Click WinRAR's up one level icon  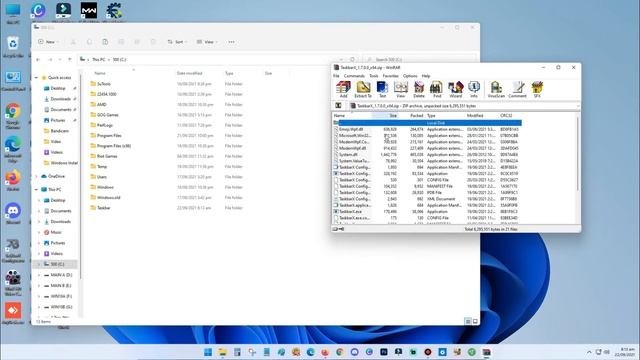pyautogui.click(x=338, y=106)
